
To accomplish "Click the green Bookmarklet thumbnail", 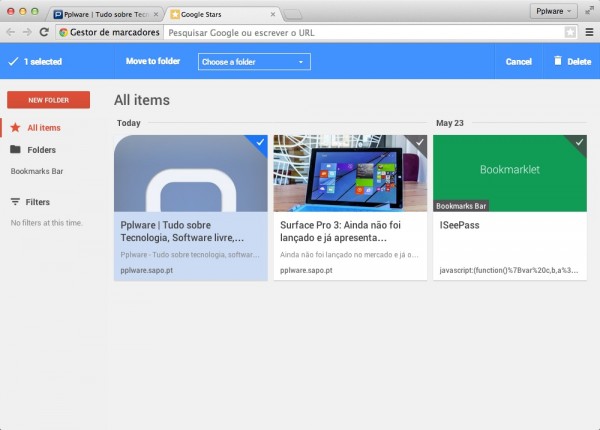I will click(x=510, y=173).
